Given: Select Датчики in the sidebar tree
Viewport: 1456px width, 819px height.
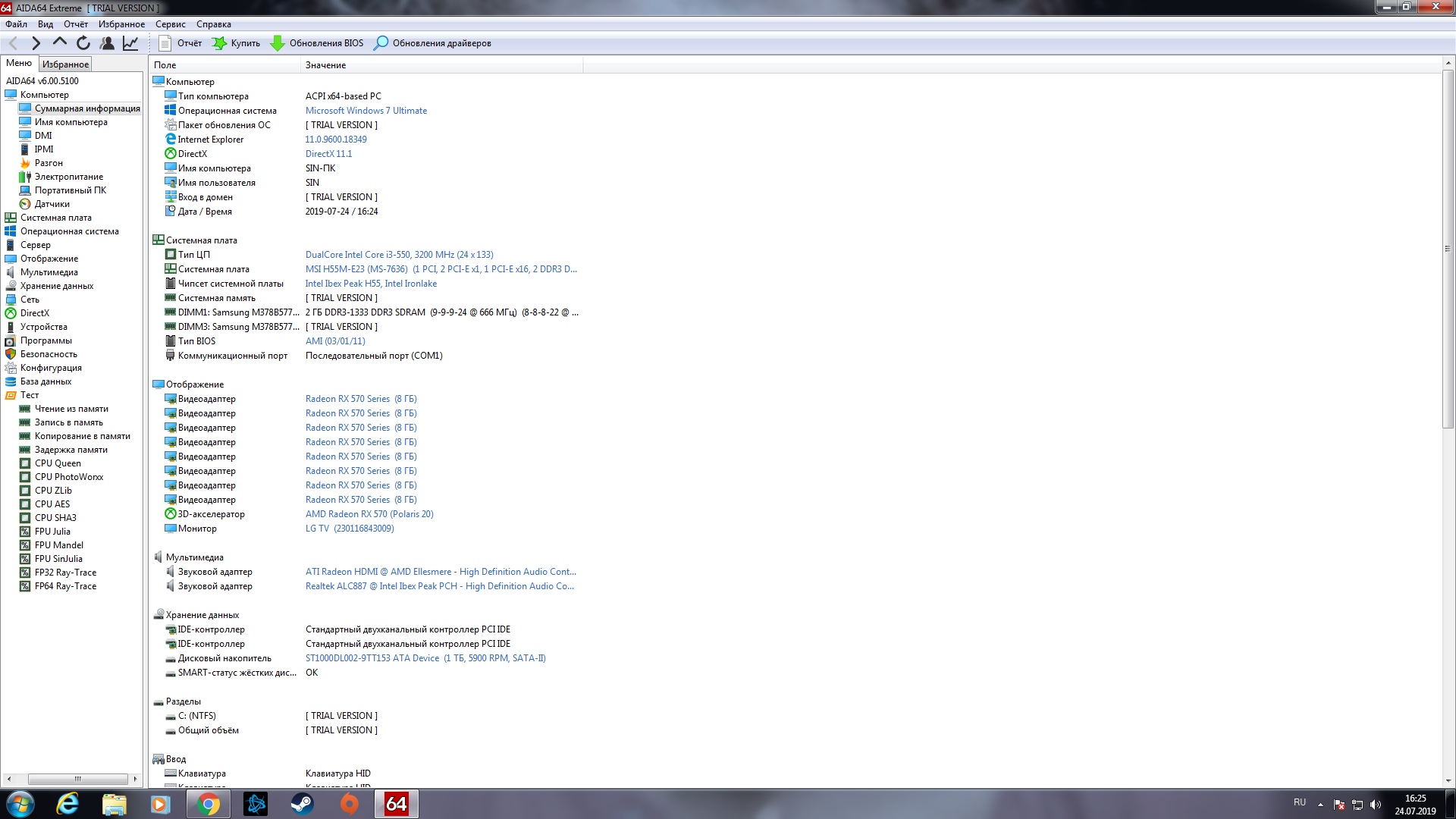Looking at the screenshot, I should [x=52, y=204].
